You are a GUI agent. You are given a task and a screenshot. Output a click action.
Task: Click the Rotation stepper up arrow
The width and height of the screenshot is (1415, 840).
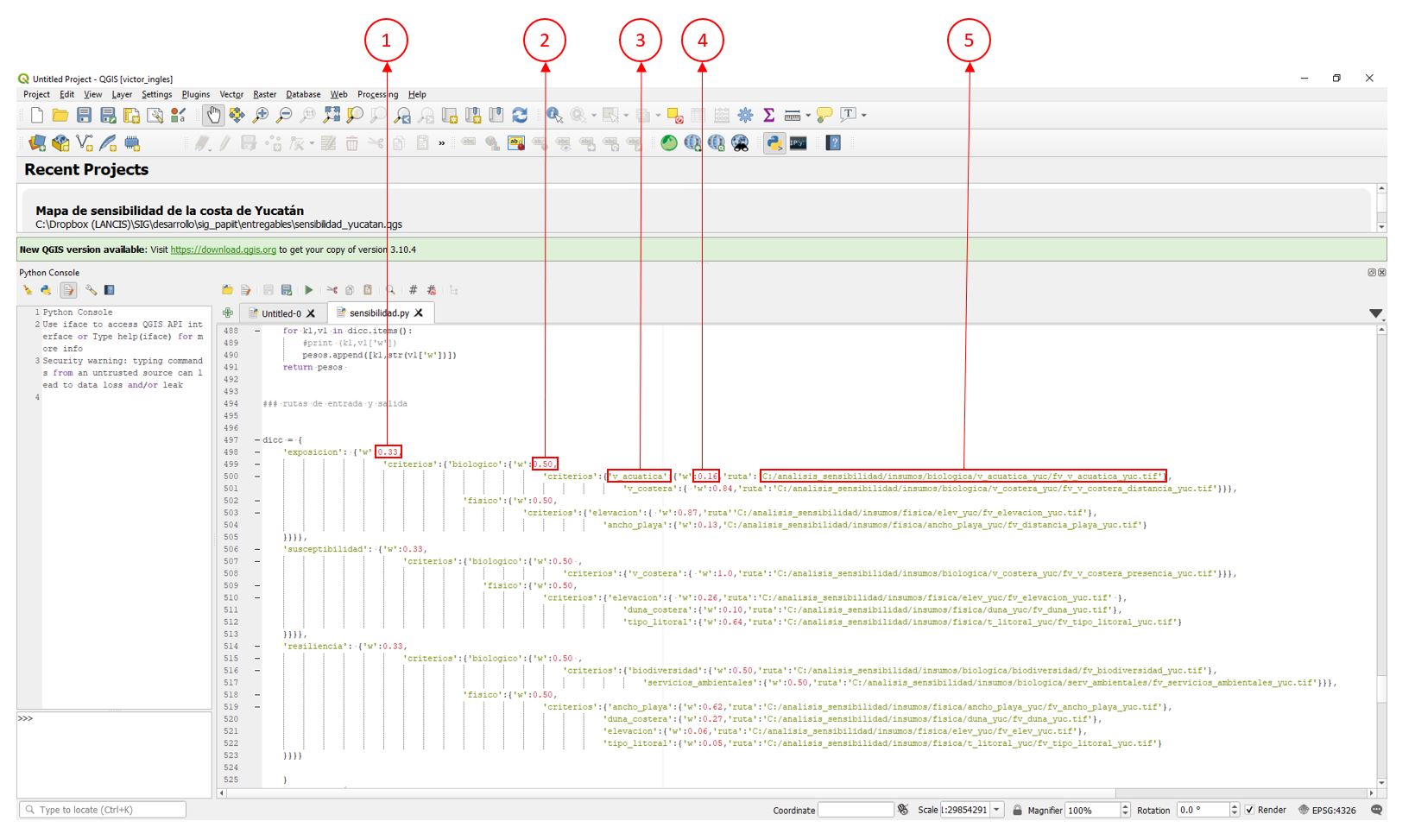pos(1235,806)
